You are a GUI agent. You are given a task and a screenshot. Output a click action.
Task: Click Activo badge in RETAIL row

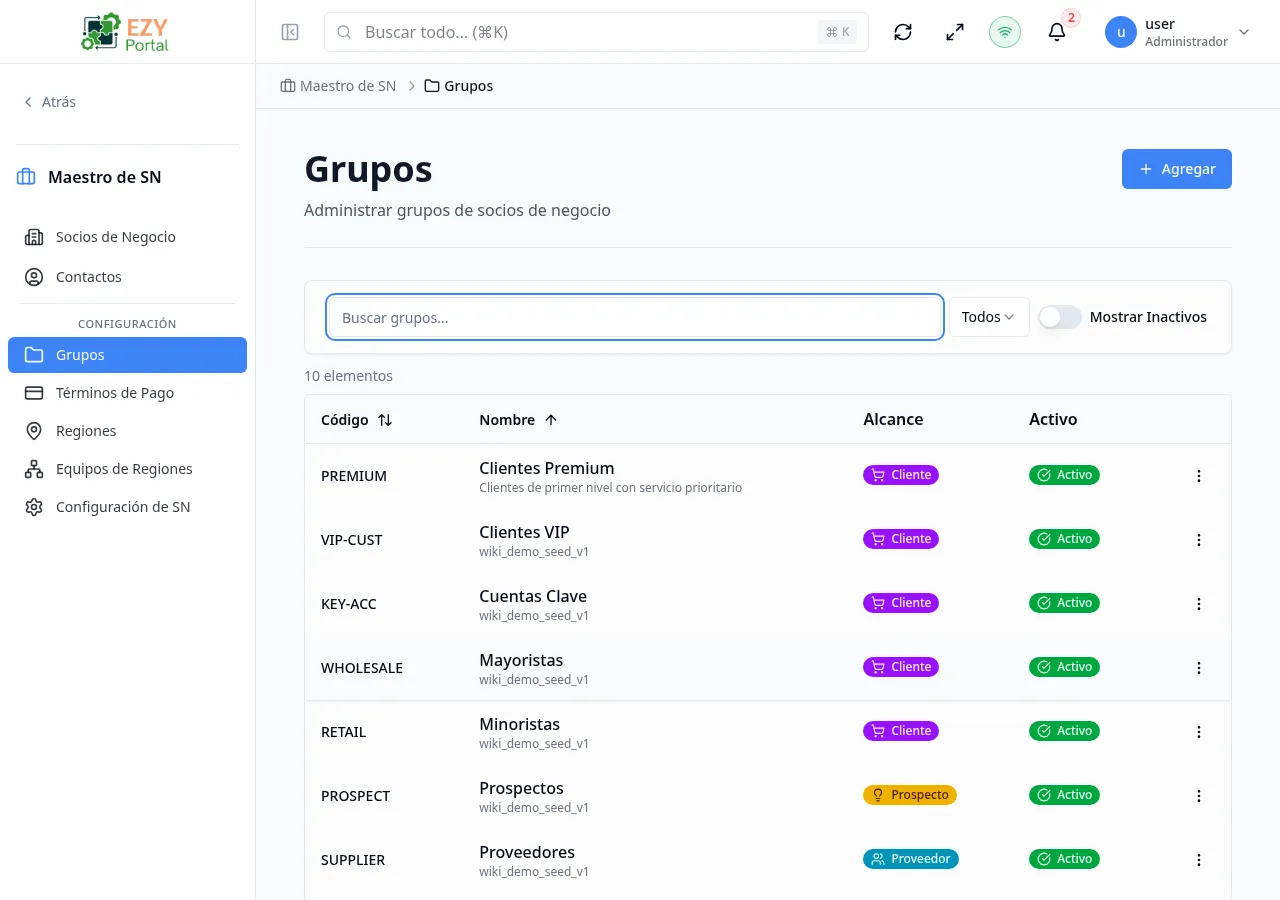coord(1064,731)
